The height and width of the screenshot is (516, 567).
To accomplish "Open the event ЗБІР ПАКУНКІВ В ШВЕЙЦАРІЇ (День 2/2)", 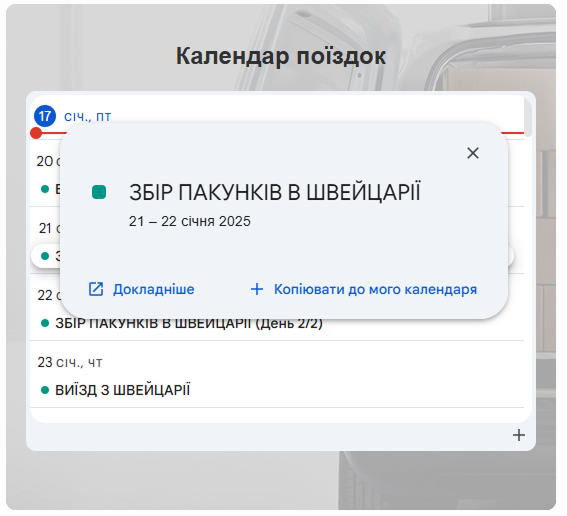I will [188, 324].
